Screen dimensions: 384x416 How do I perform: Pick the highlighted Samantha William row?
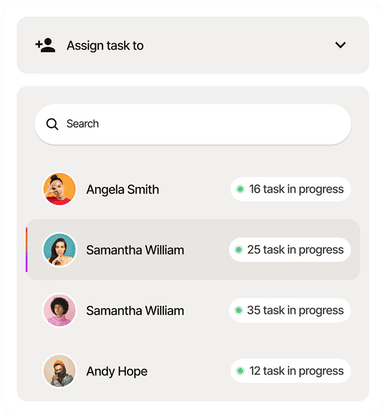(x=193, y=249)
